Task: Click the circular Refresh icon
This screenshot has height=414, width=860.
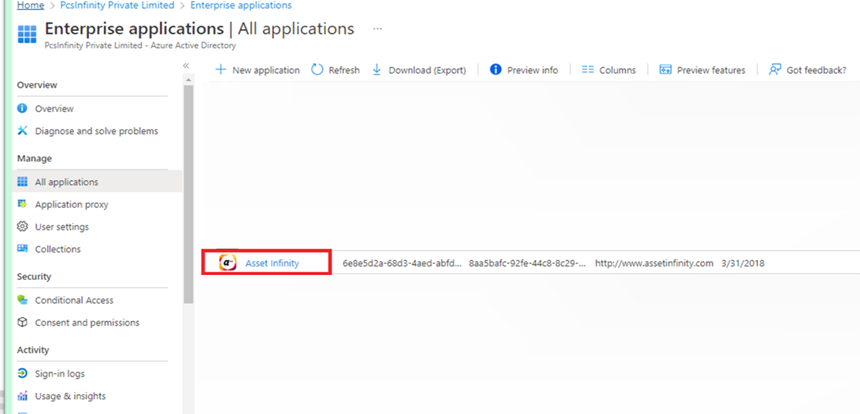Action: point(317,70)
